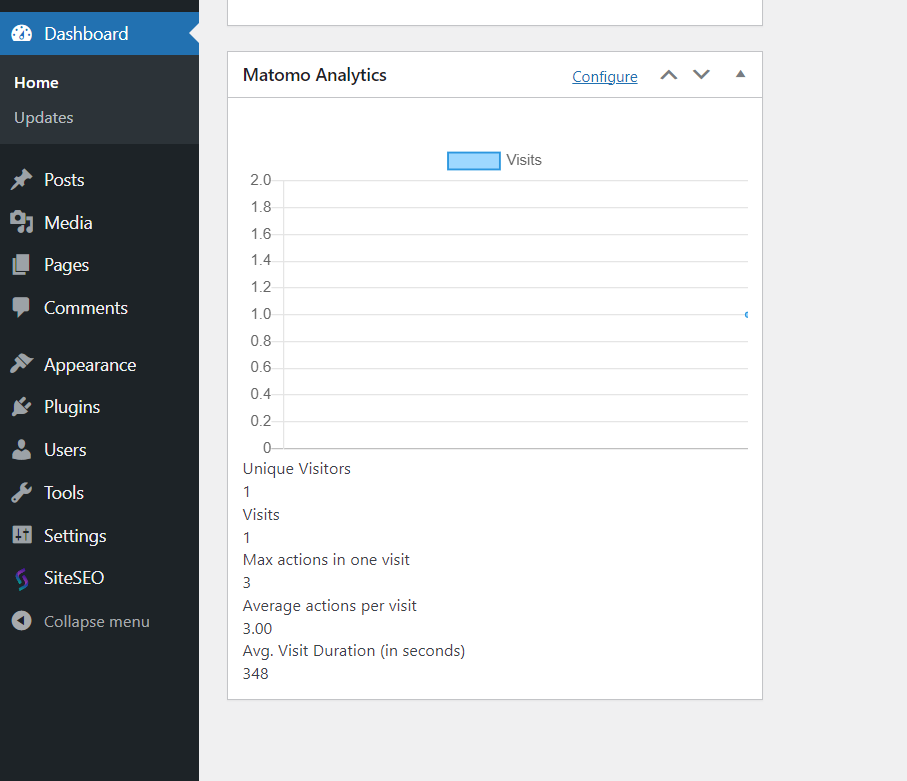Click the Average actions per visit label

tap(330, 606)
